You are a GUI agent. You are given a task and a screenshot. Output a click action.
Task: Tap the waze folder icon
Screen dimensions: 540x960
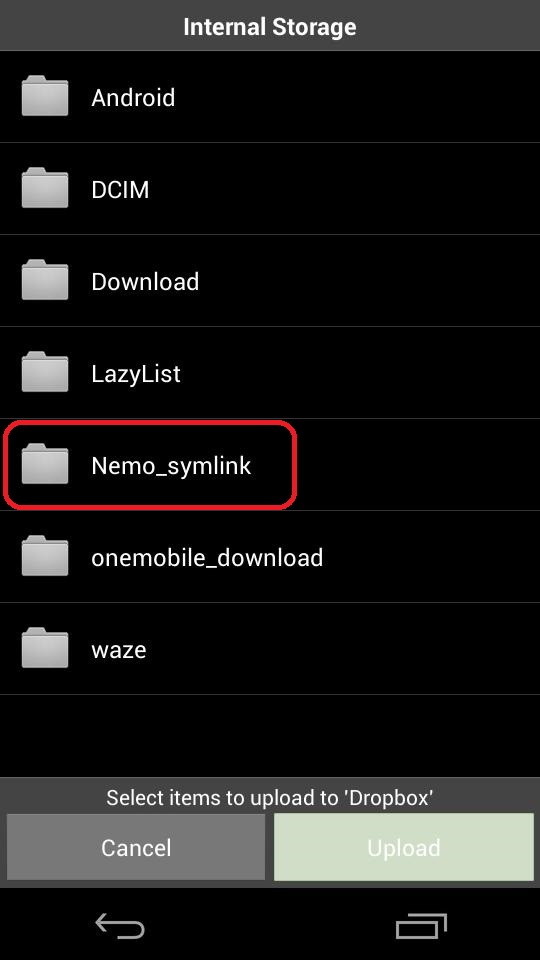45,648
